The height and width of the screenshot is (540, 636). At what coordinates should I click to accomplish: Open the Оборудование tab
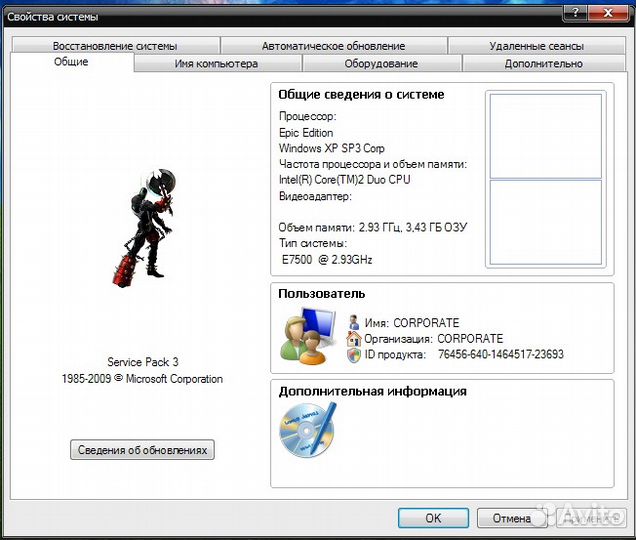(381, 64)
